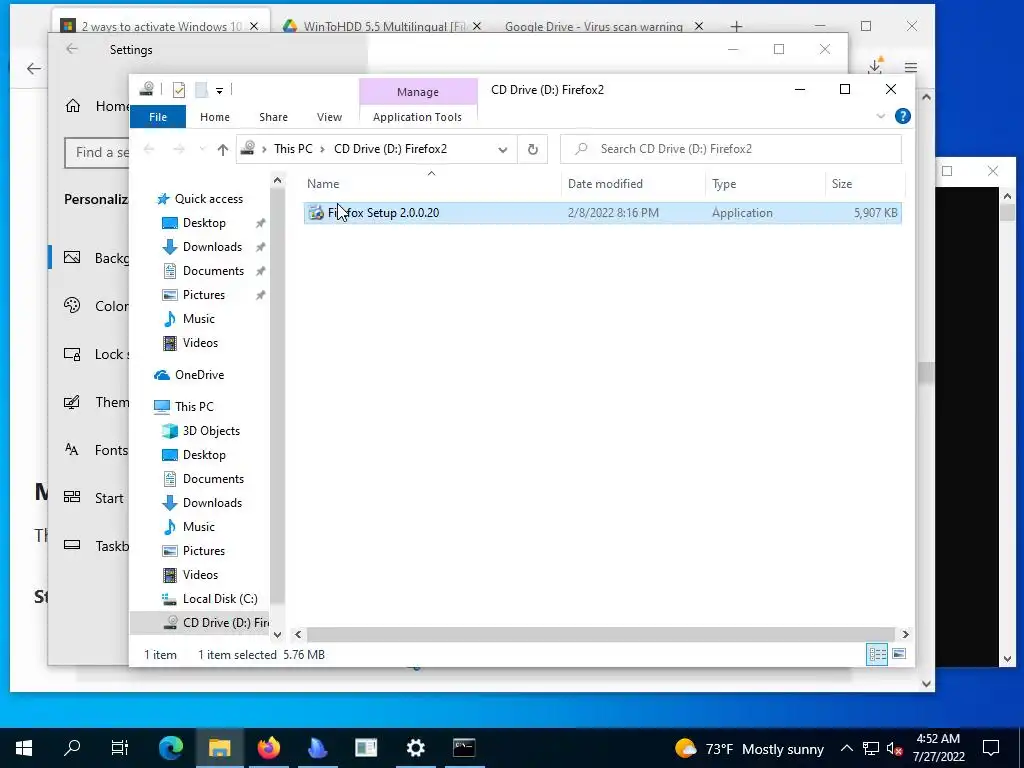This screenshot has height=768, width=1024.
Task: Click Colors palette icon in Settings
Action: (x=72, y=306)
